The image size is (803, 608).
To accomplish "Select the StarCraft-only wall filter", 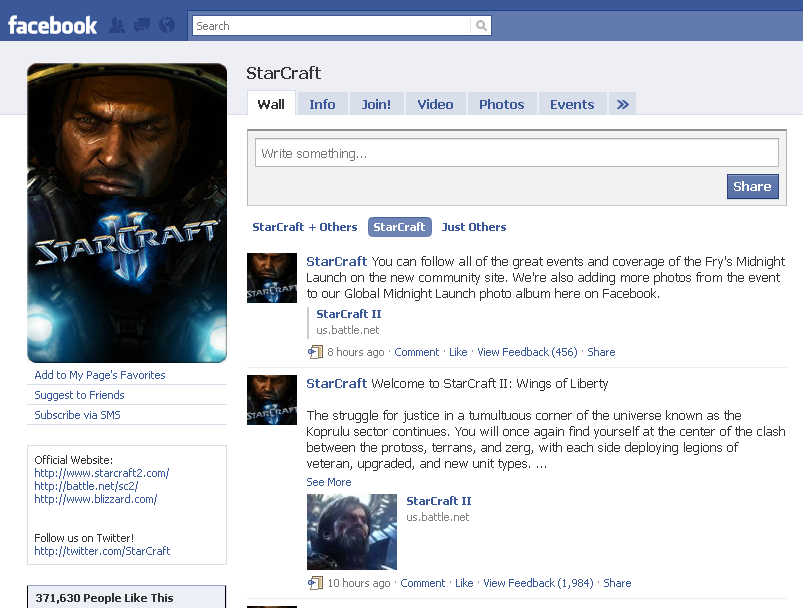I will coord(399,227).
